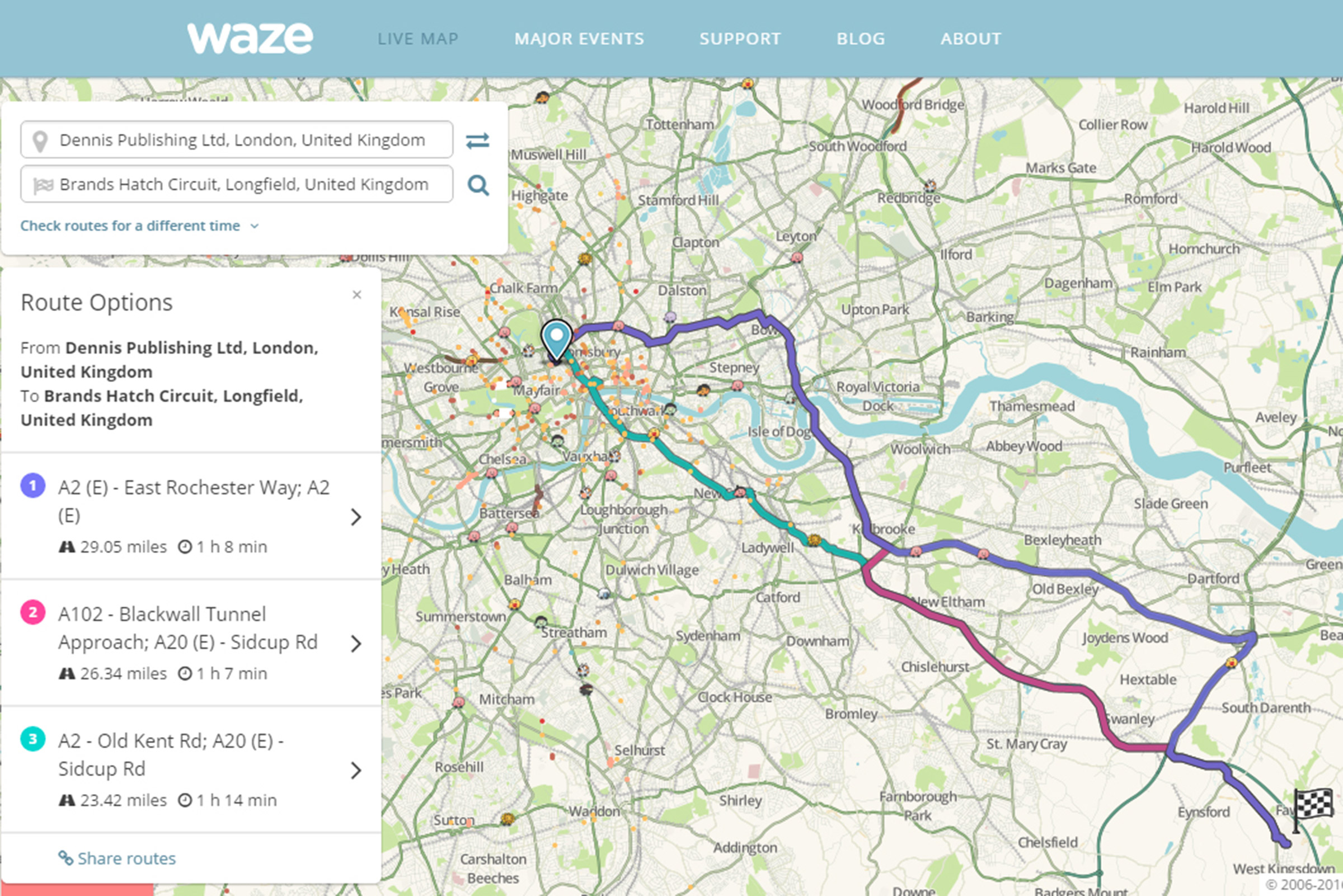Open the MAJOR EVENTS menu item
The image size is (1343, 896).
coord(580,39)
